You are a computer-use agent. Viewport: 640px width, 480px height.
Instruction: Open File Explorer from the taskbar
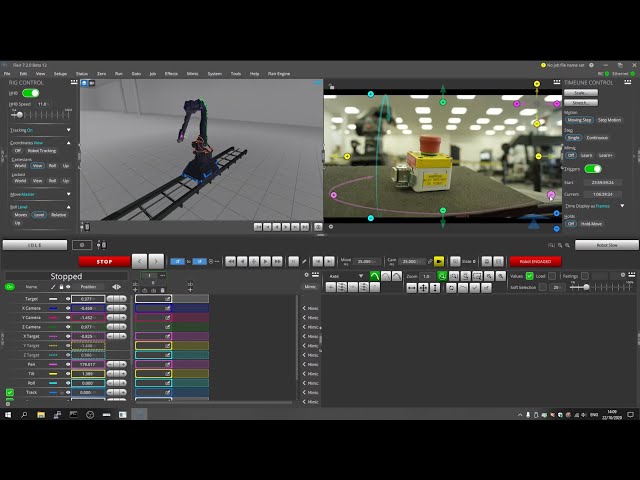(41, 415)
